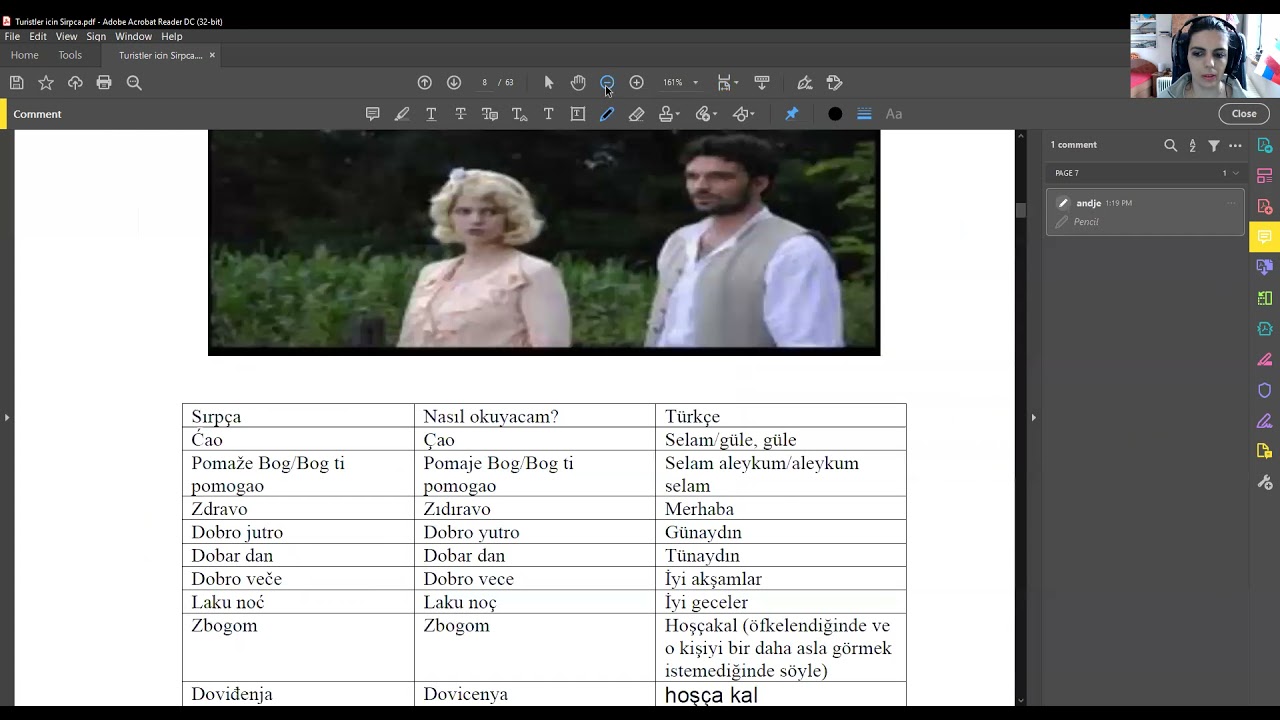Image resolution: width=1280 pixels, height=720 pixels.
Task: Save the file with the disk icon
Action: click(x=16, y=83)
